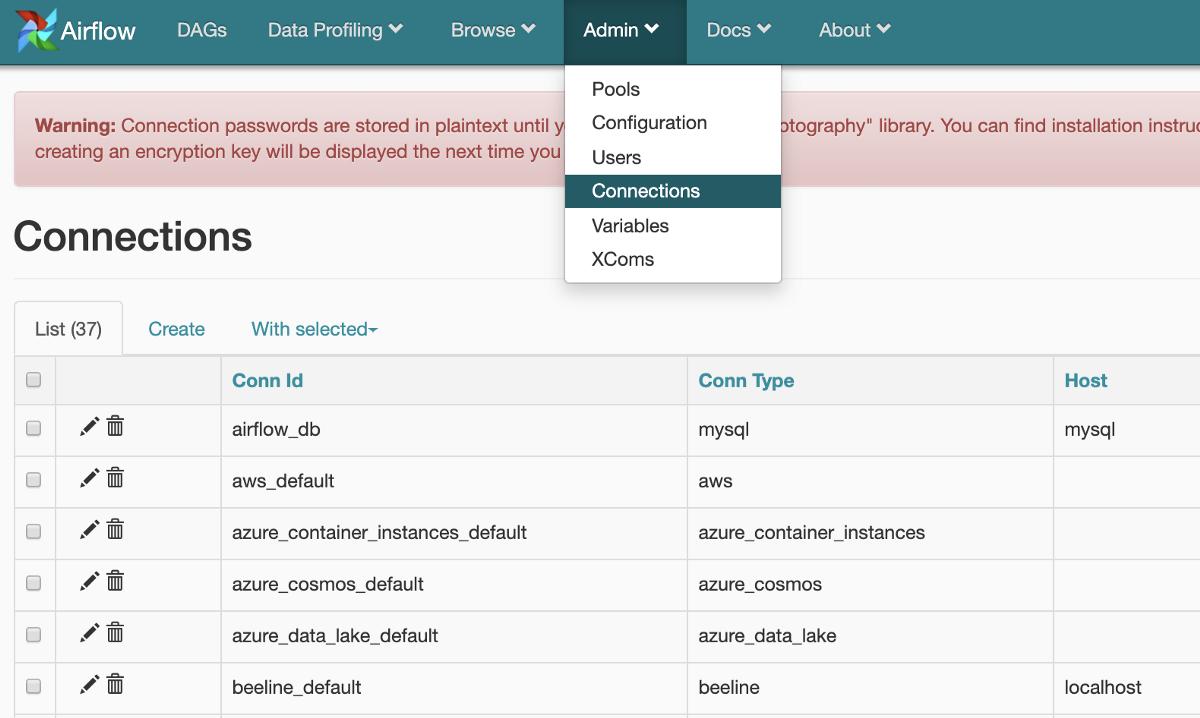Delete the airflow_db connection using trash icon
Image resolution: width=1200 pixels, height=718 pixels.
115,427
